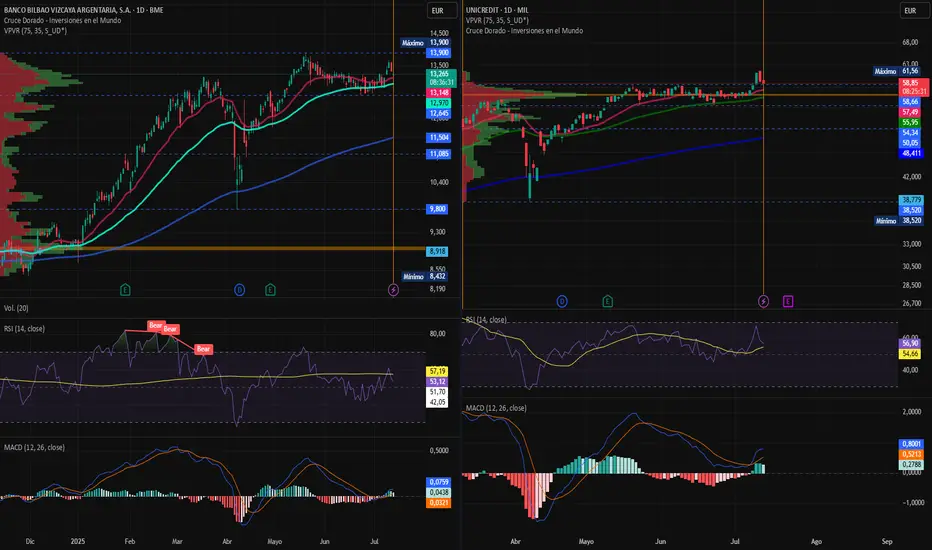The height and width of the screenshot is (550, 932).
Task: Click the purple 56,90 RSI value label
Action: pyautogui.click(x=910, y=343)
